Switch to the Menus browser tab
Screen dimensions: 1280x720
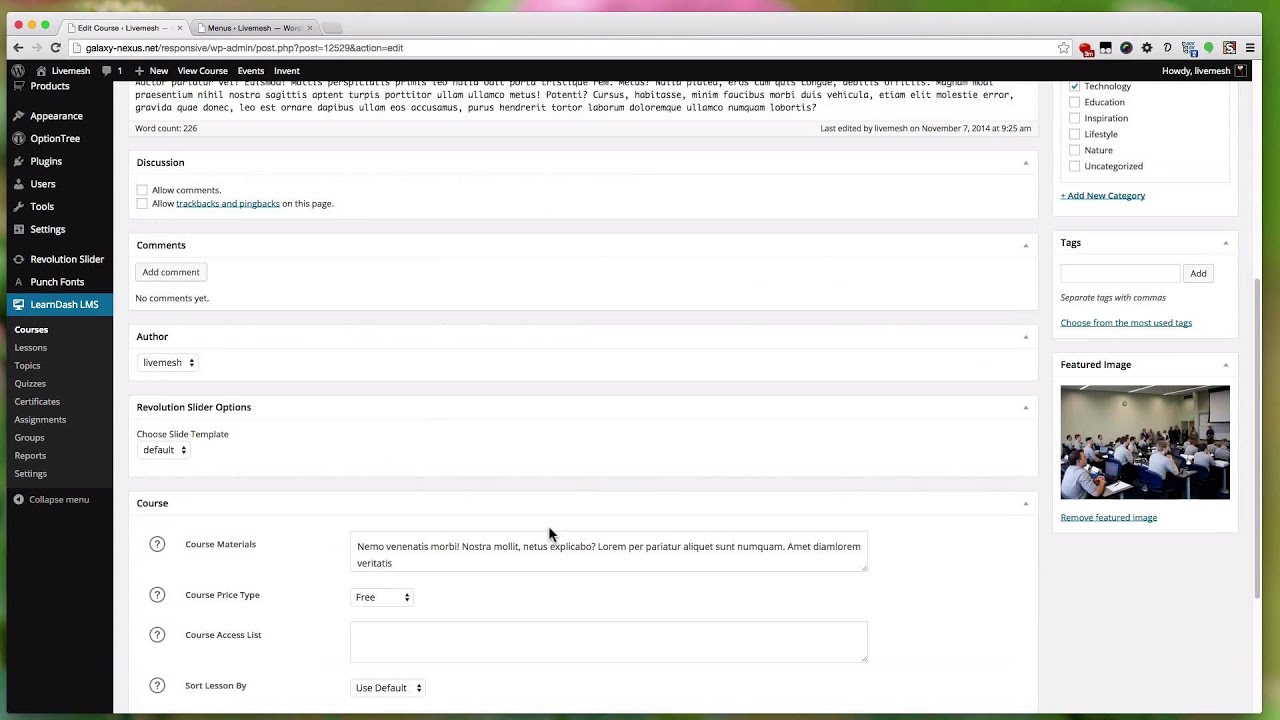(254, 28)
